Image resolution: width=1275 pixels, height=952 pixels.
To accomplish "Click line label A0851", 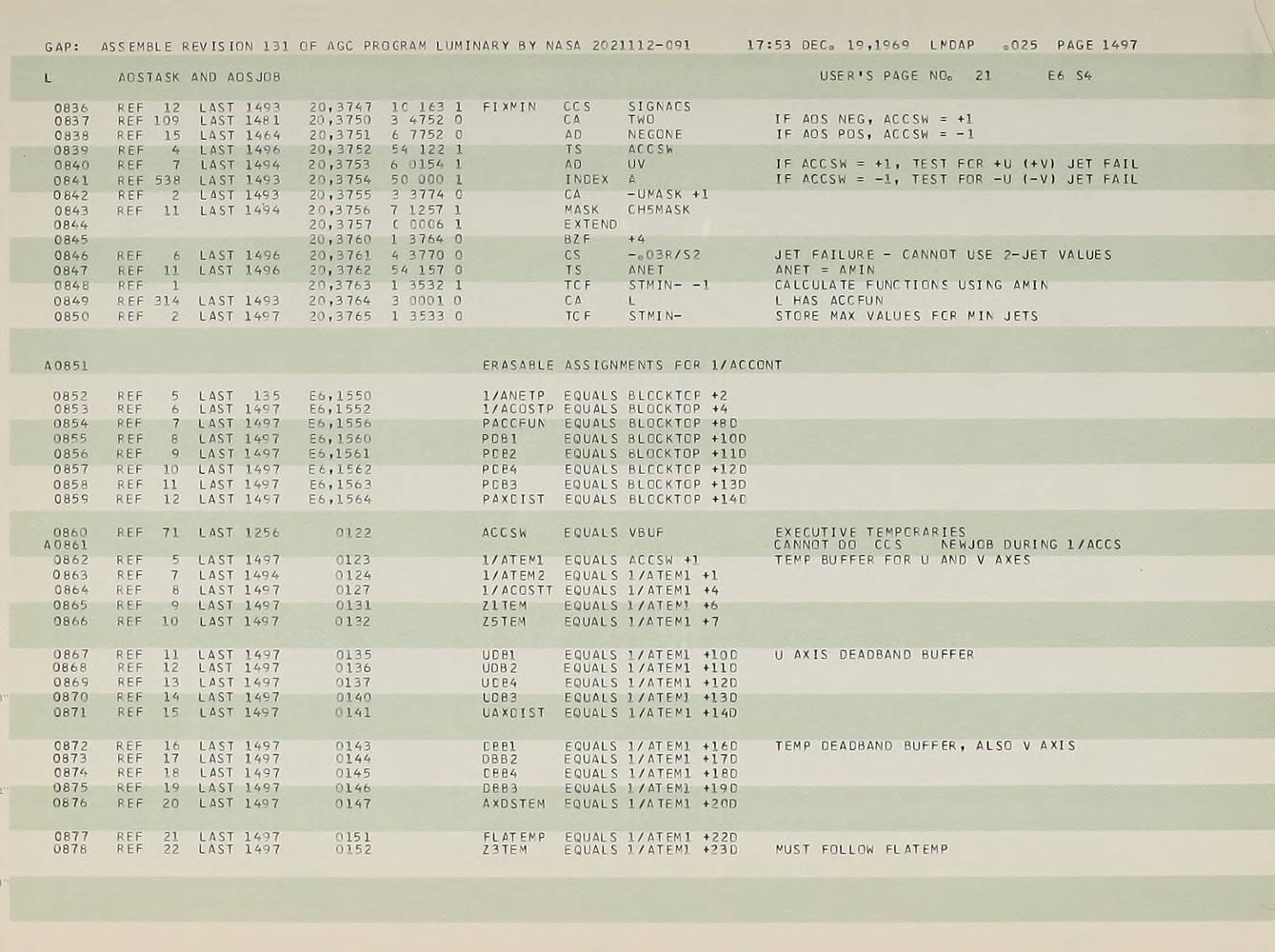I will (66, 365).
